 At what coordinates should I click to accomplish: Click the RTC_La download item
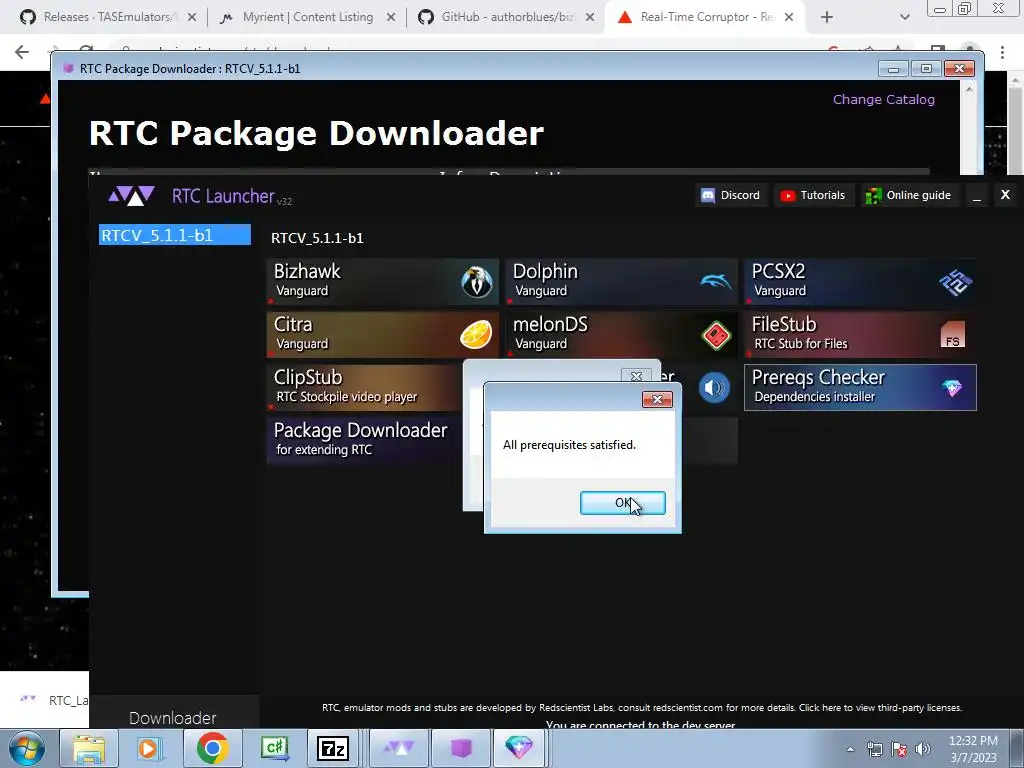point(54,700)
